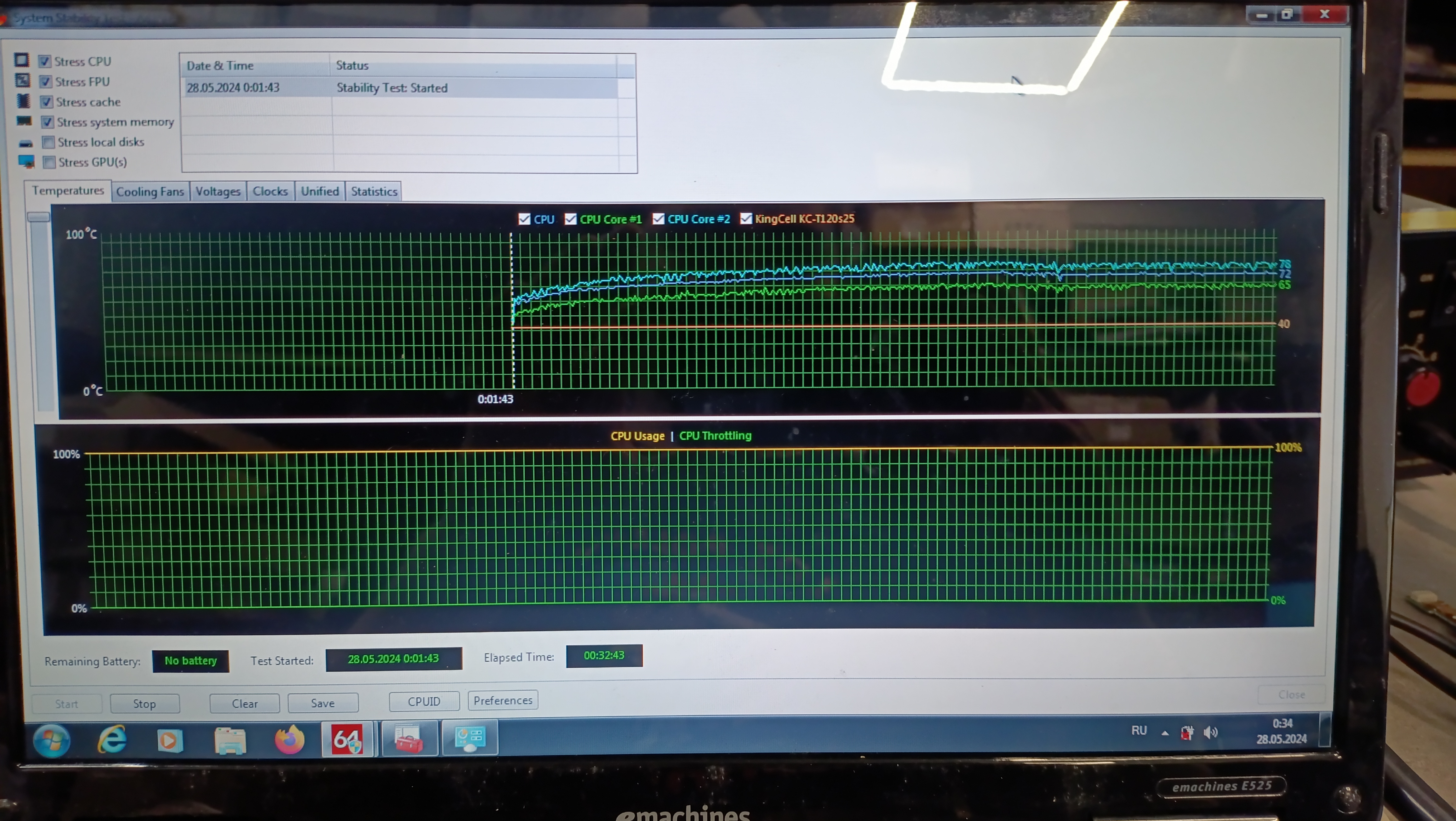Open the volume speaker tray icon

[x=1210, y=733]
